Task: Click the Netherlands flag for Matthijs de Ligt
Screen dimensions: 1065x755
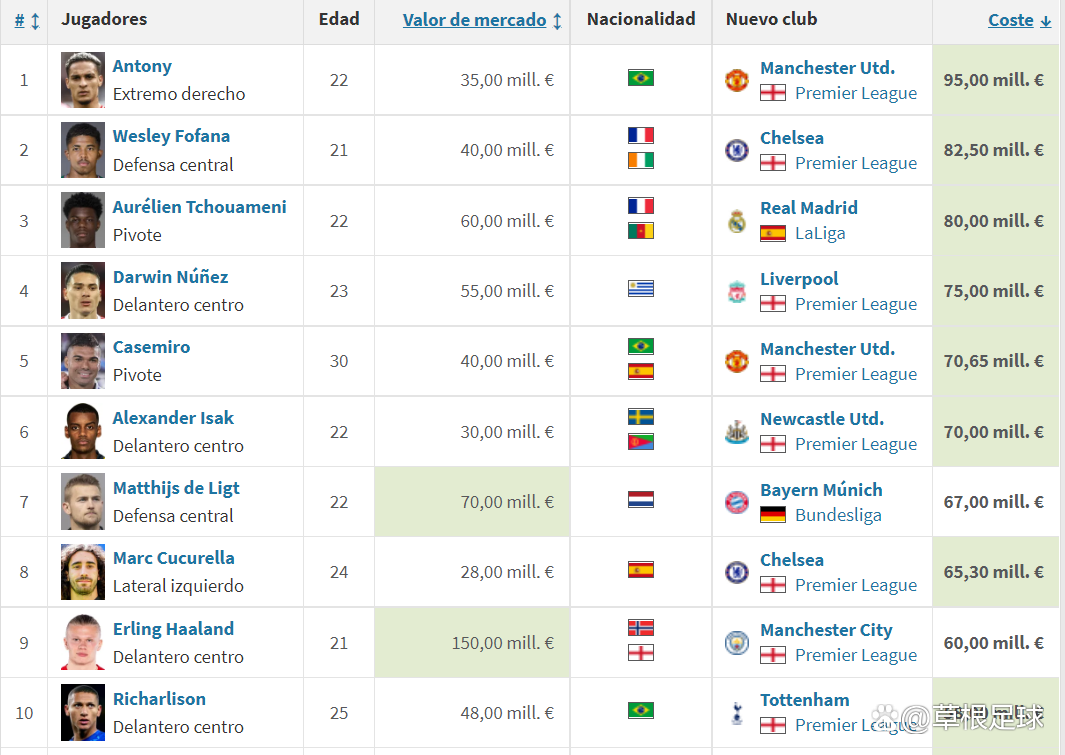Action: pos(641,500)
